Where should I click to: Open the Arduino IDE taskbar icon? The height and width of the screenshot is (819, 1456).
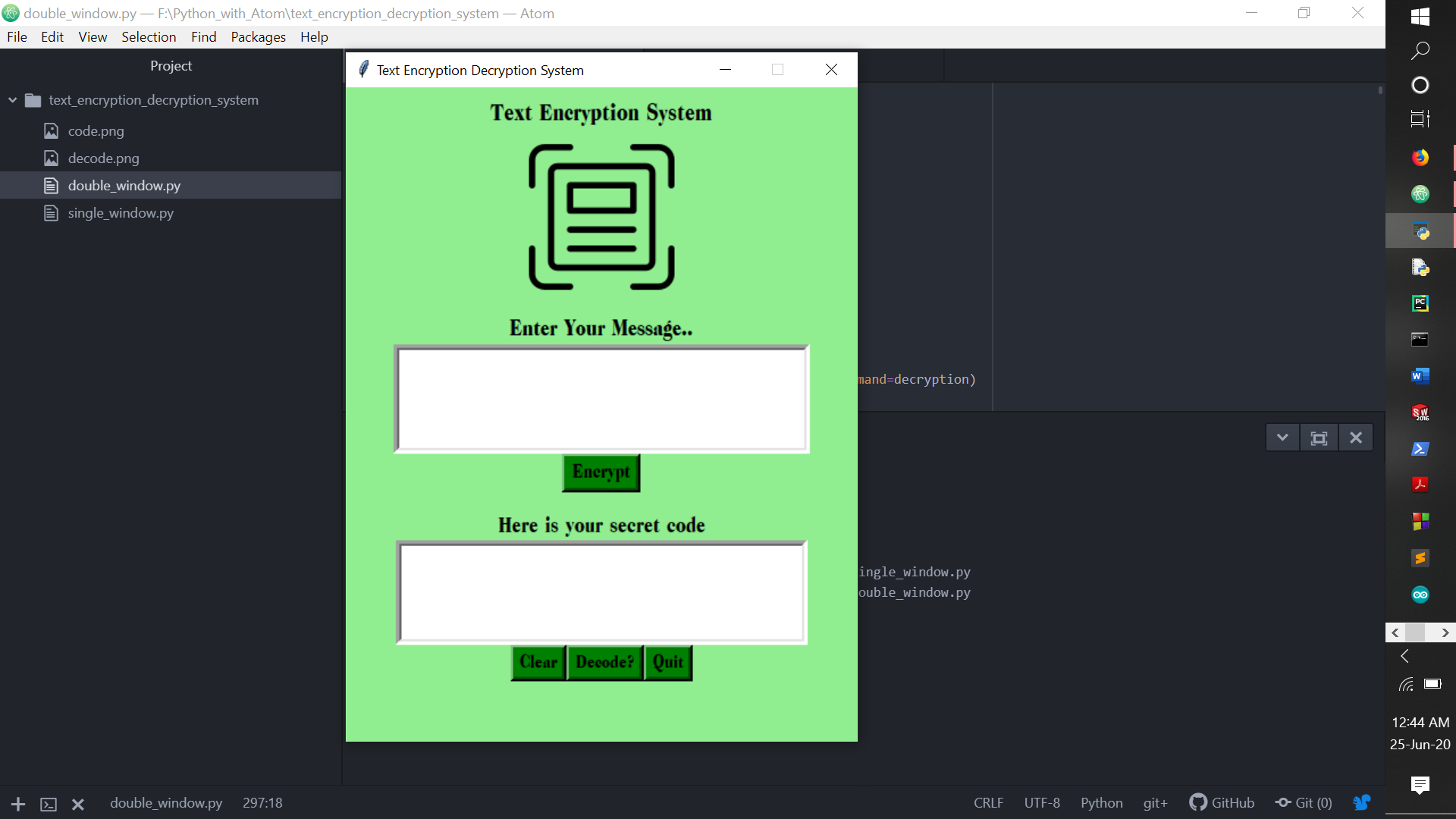(1420, 595)
